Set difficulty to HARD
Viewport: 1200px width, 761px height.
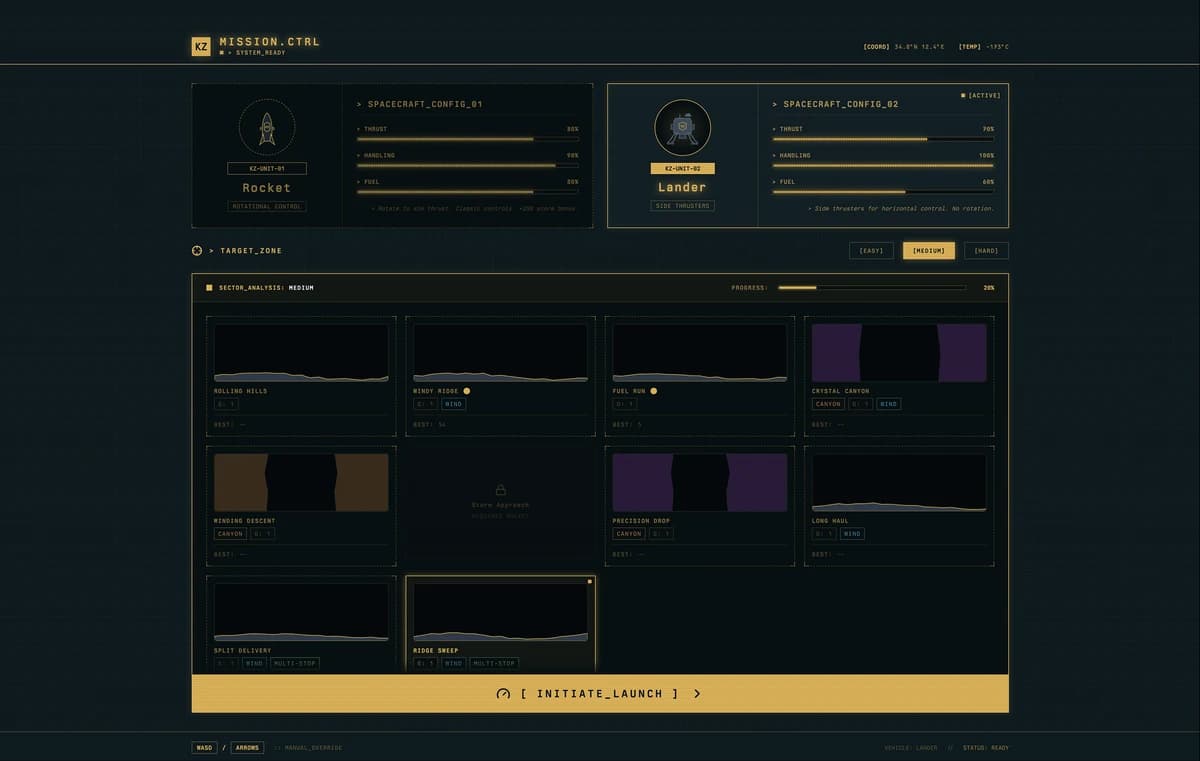tap(986, 251)
